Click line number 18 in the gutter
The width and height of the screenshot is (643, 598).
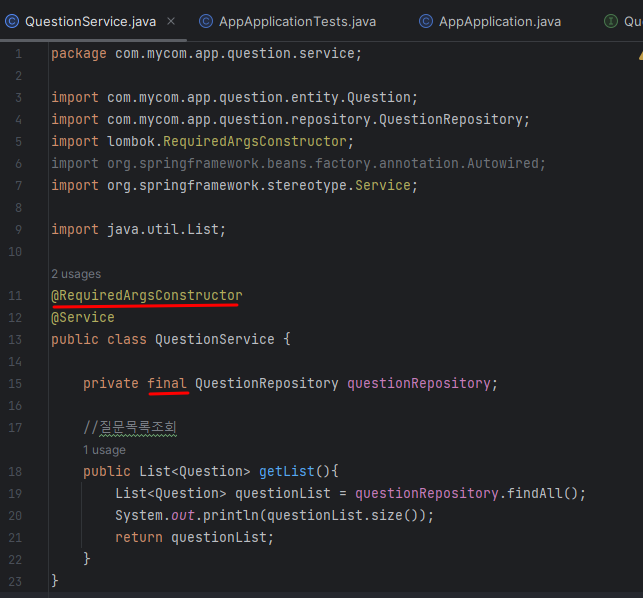click(x=15, y=472)
